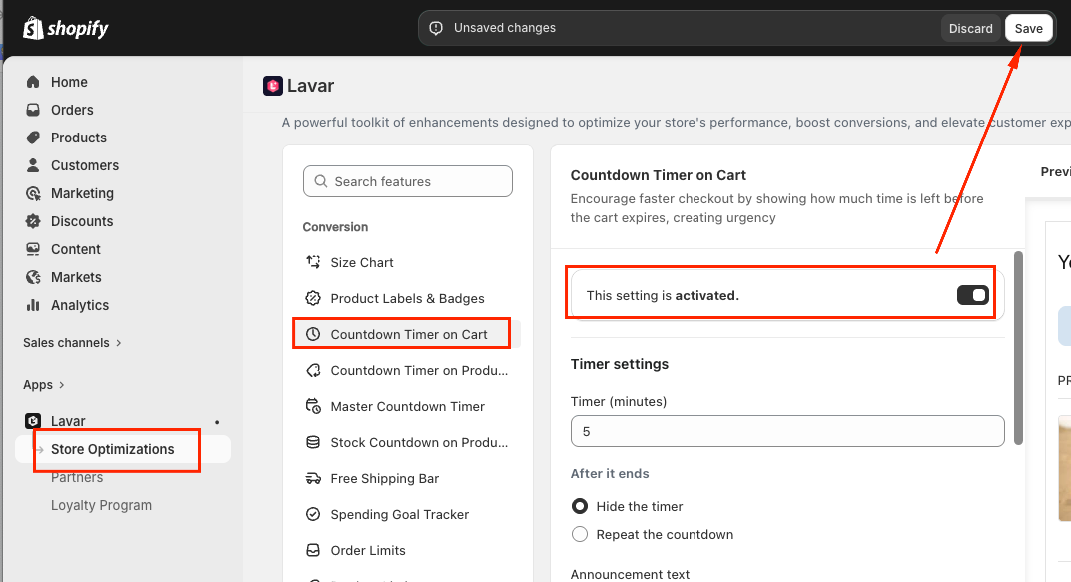The height and width of the screenshot is (582, 1071).
Task: Click the Conversion section heading
Action: point(335,227)
